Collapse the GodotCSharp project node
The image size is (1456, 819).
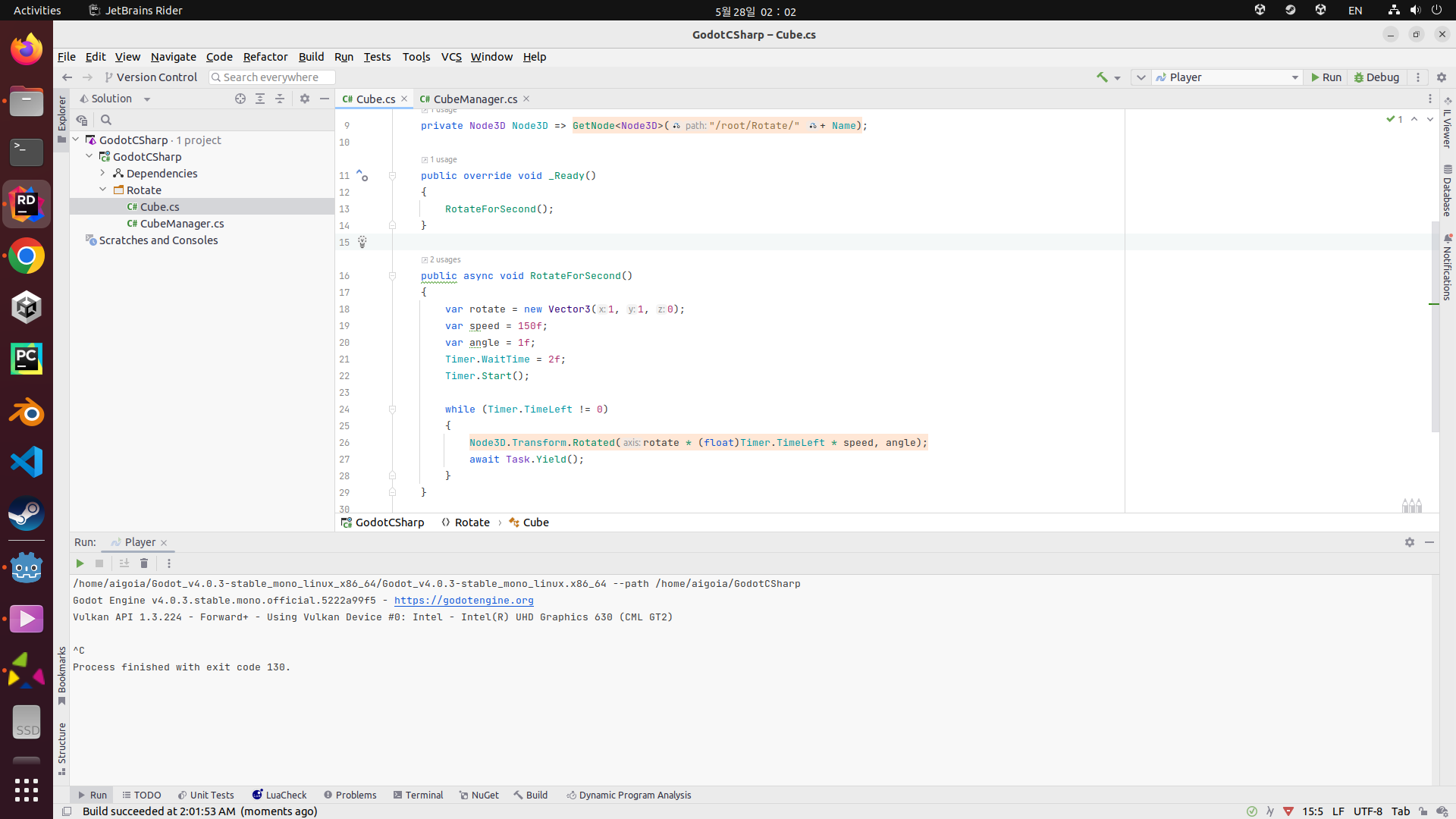tap(89, 156)
